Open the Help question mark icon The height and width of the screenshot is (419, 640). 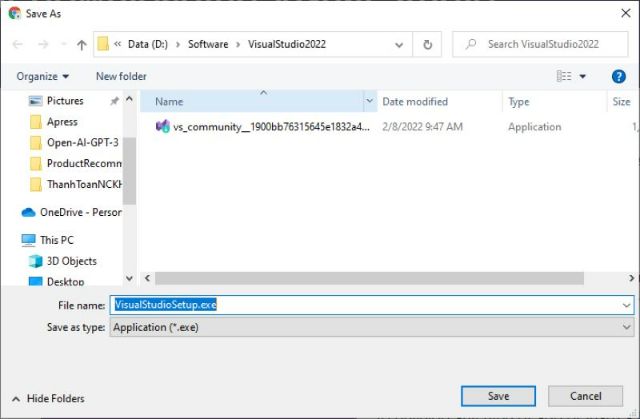[619, 76]
